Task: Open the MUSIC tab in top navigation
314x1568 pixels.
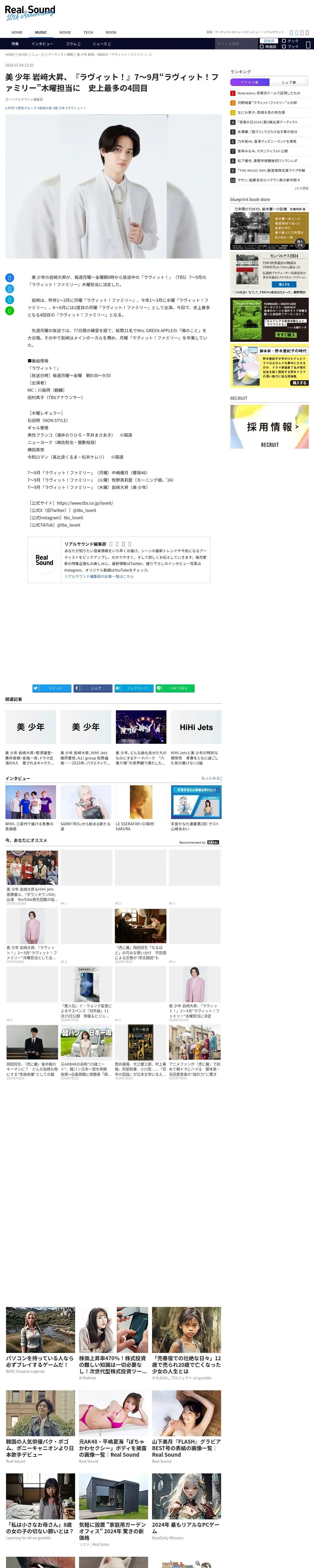Action: coord(41,32)
